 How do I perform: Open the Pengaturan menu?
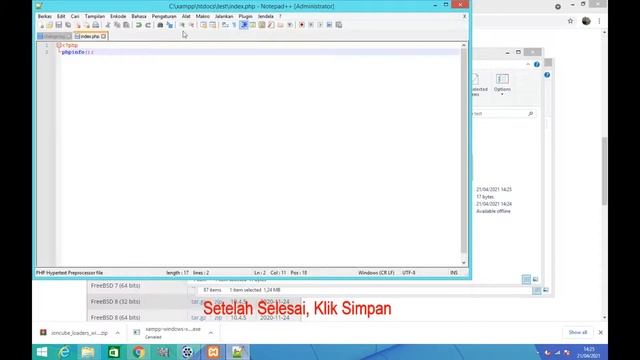[164, 16]
